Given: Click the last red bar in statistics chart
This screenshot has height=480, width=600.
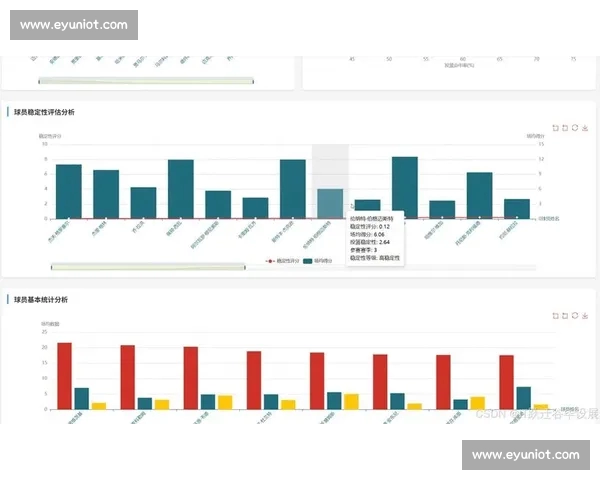Looking at the screenshot, I should click(x=506, y=381).
